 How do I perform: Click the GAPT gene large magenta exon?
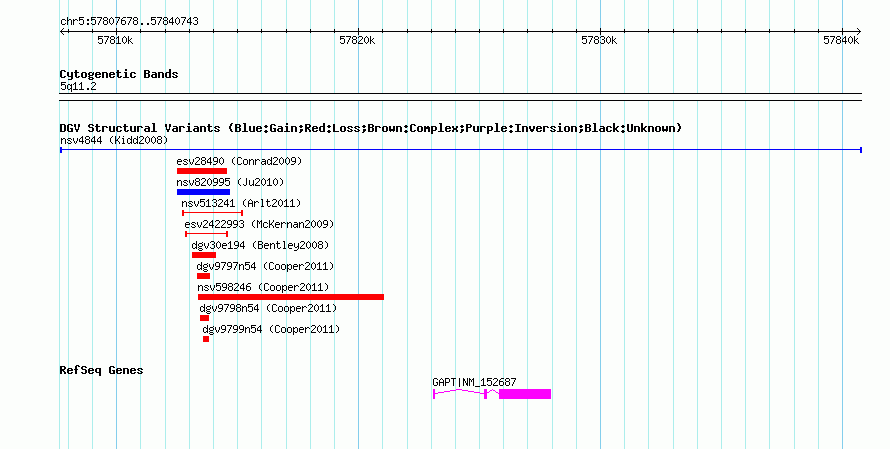click(x=524, y=394)
